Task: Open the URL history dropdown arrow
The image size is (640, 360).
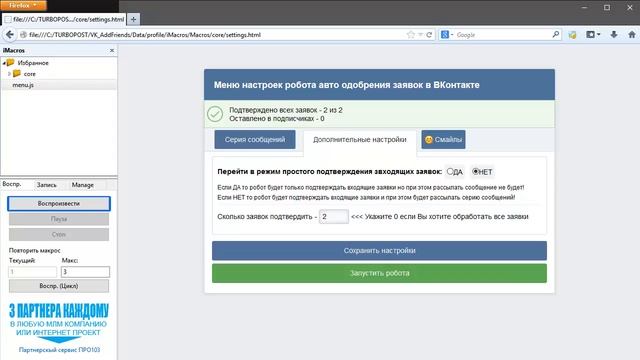Action: click(420, 35)
